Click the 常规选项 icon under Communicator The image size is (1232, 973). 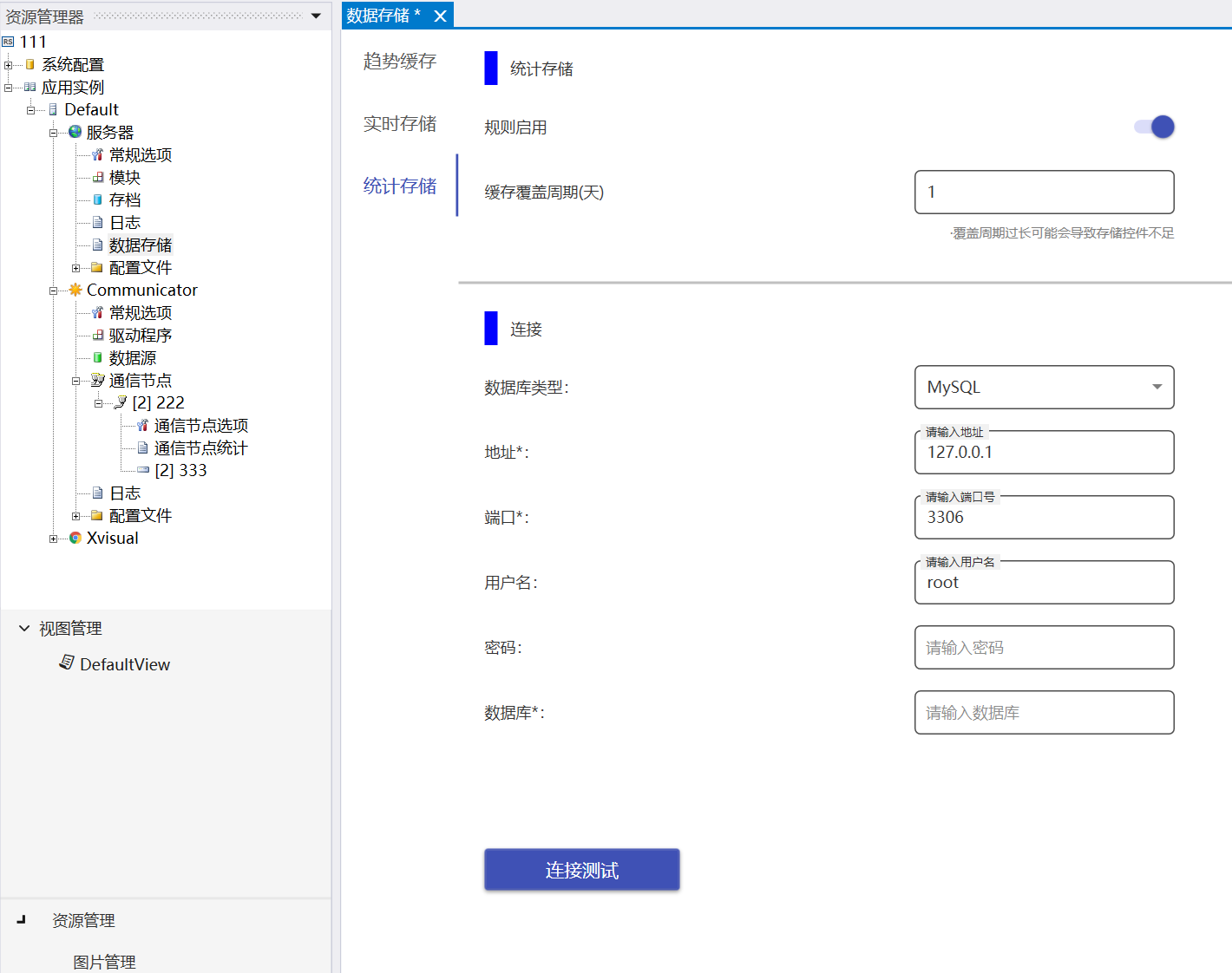click(98, 312)
